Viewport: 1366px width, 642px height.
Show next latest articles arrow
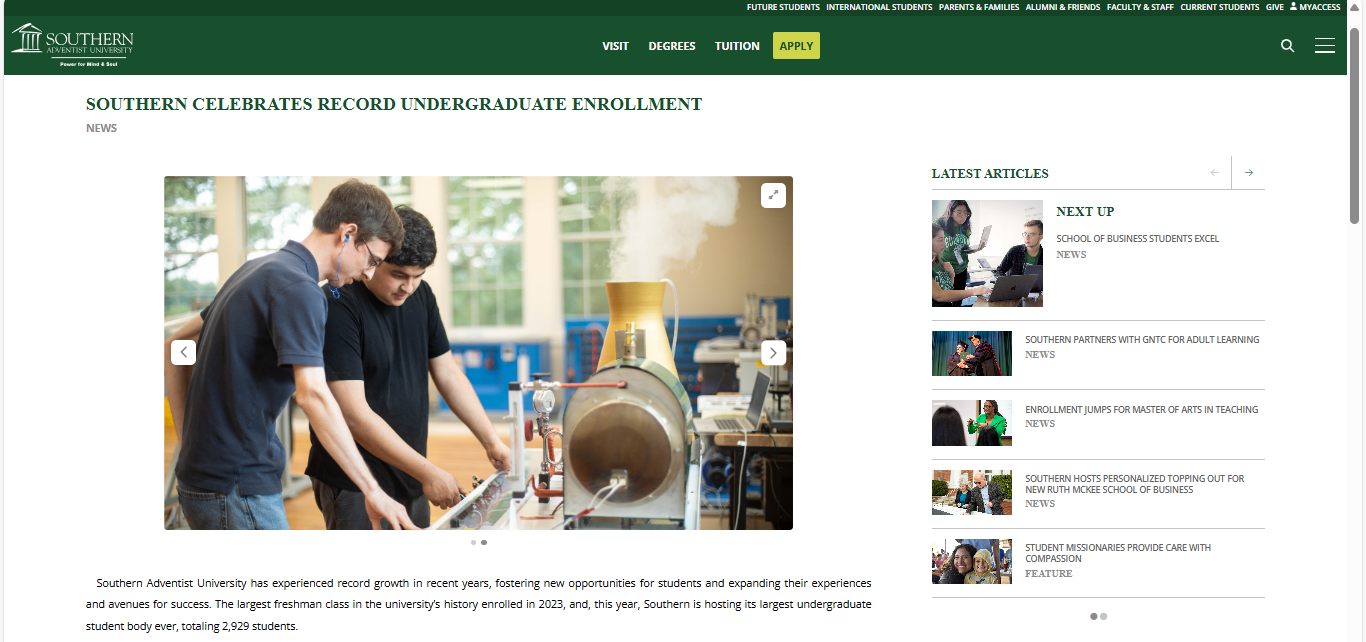click(1249, 172)
